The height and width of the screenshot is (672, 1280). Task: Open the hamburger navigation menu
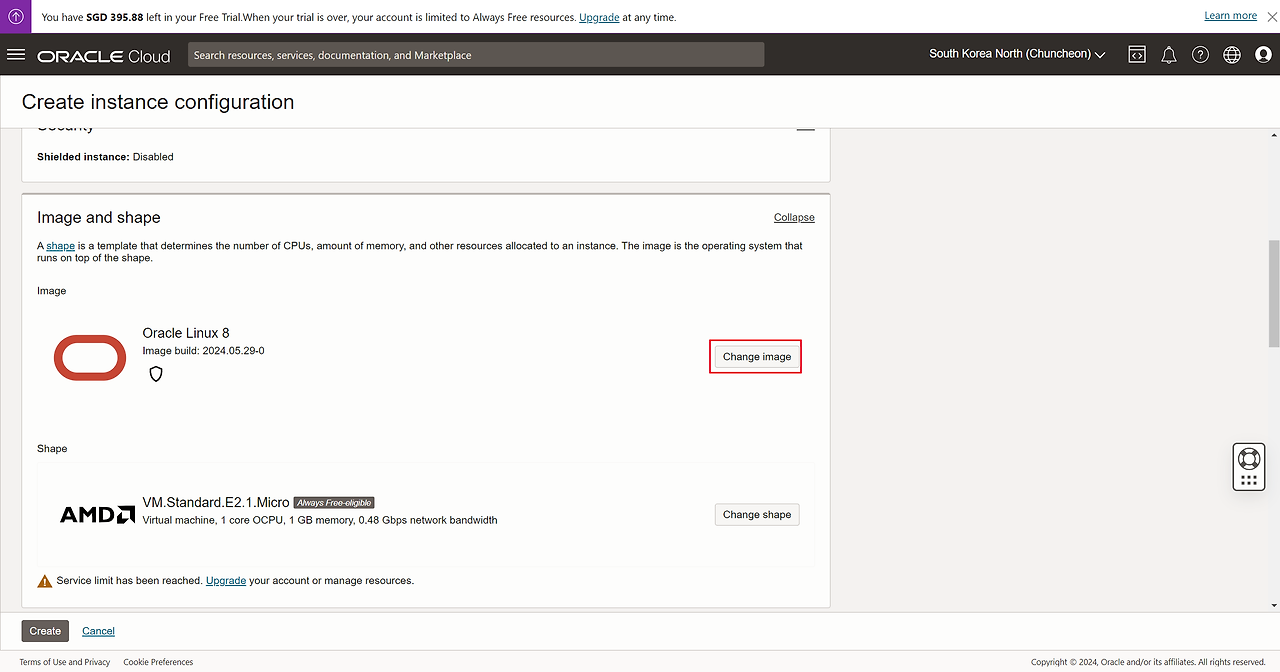(x=16, y=55)
